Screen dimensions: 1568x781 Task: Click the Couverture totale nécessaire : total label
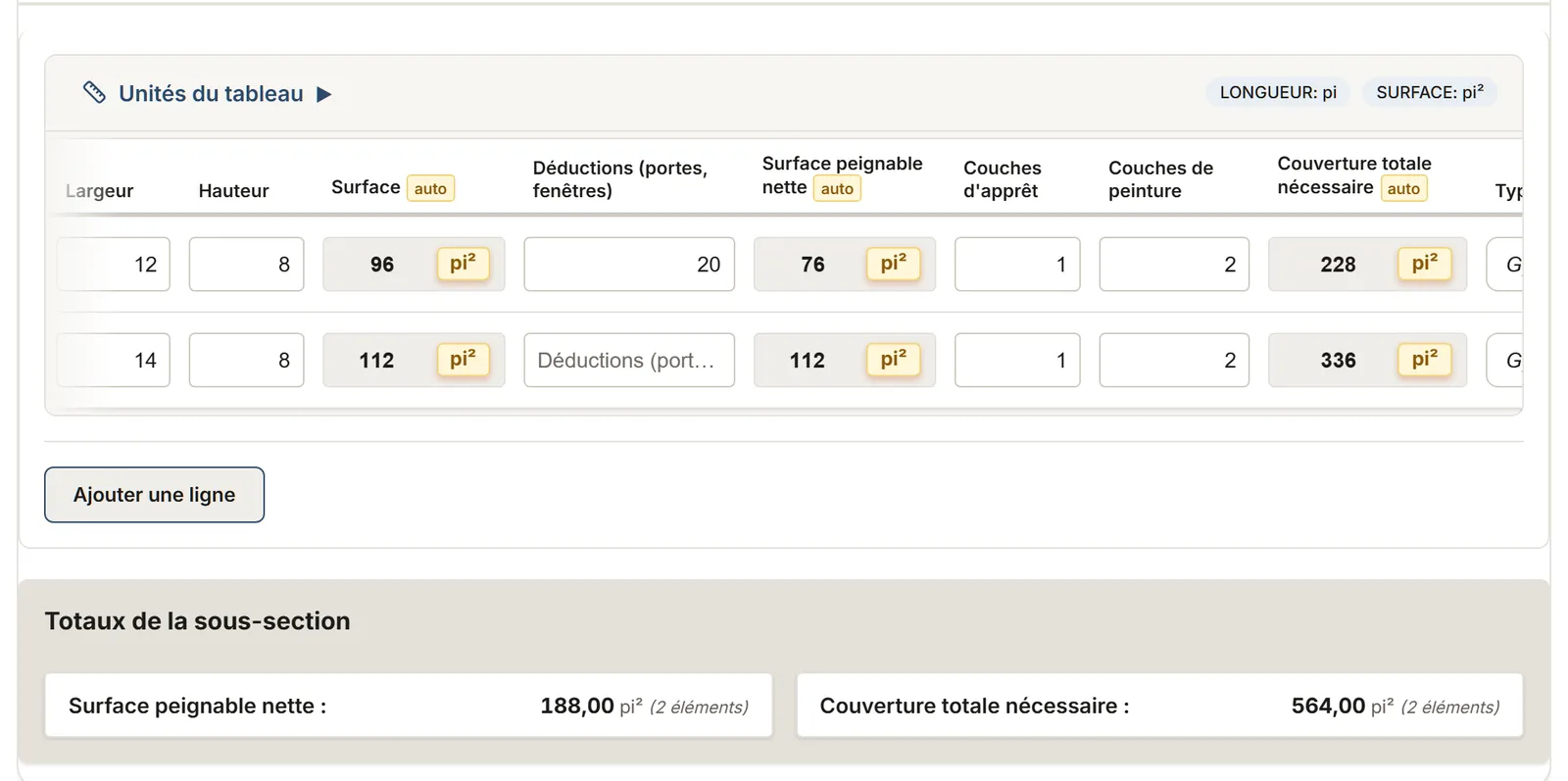[x=974, y=706]
